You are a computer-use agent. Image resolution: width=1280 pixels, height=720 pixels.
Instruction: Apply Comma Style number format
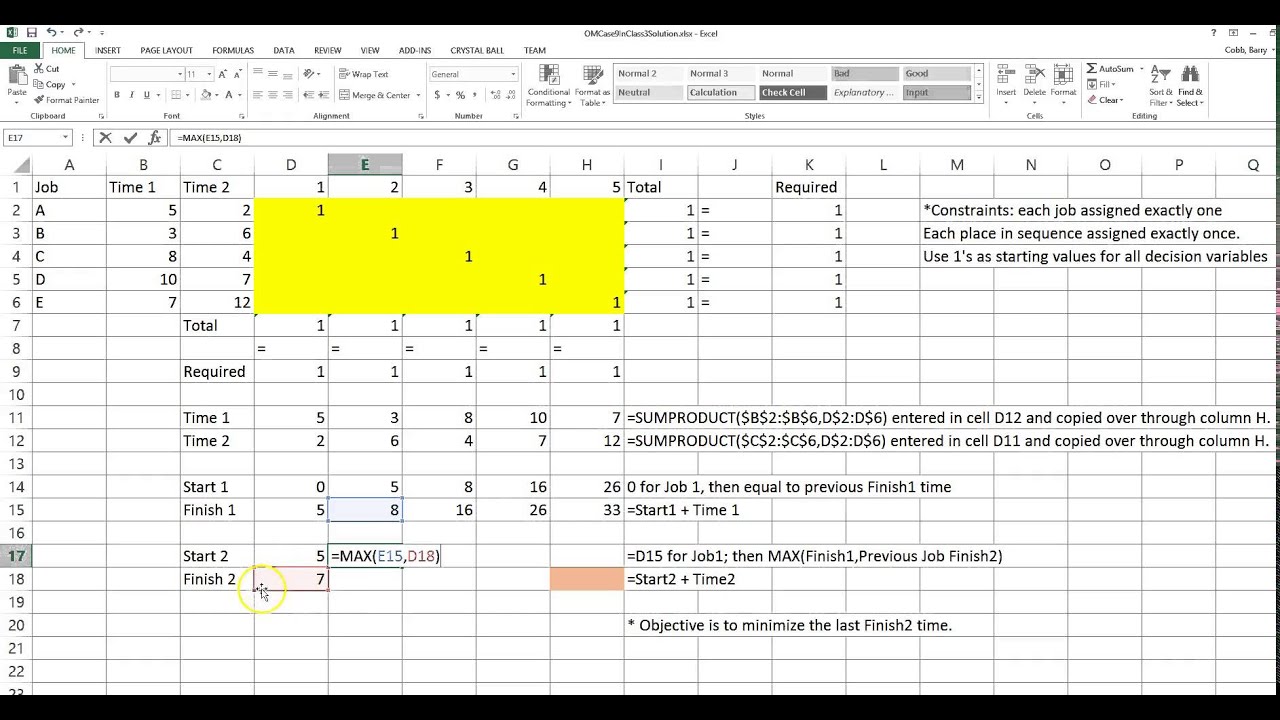pyautogui.click(x=474, y=95)
